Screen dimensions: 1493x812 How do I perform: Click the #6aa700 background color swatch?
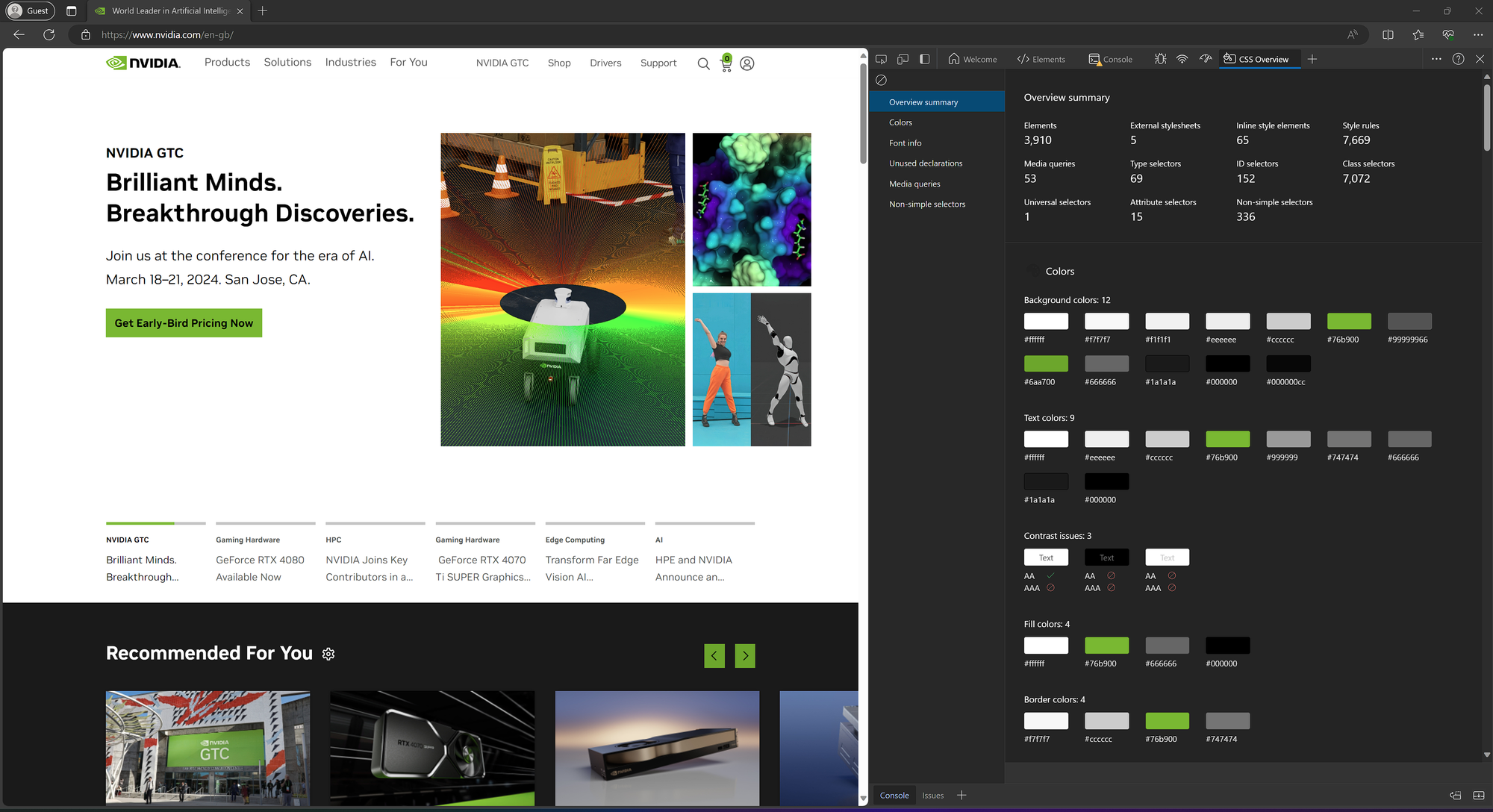tap(1046, 363)
